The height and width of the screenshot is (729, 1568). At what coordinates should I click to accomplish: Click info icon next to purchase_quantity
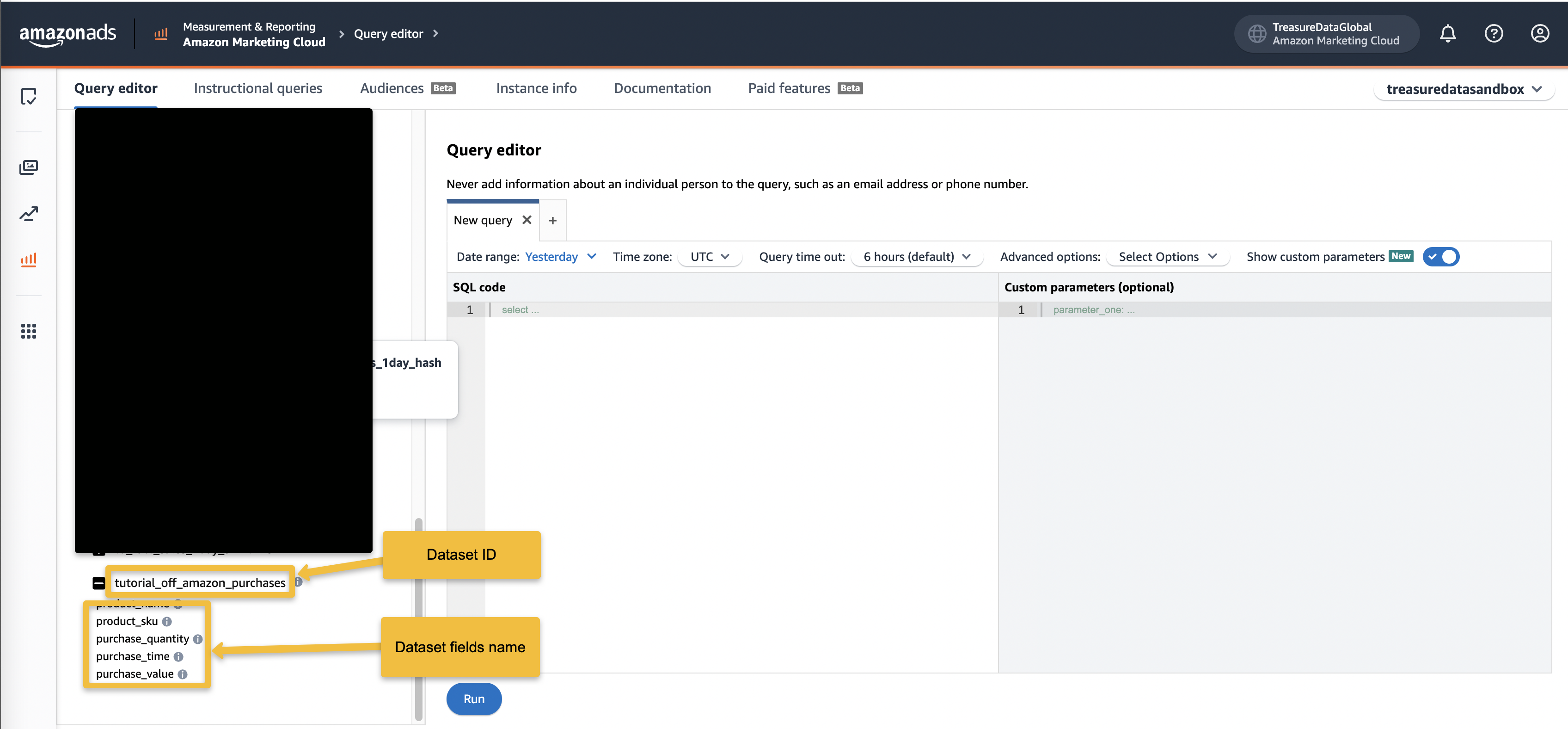click(198, 639)
